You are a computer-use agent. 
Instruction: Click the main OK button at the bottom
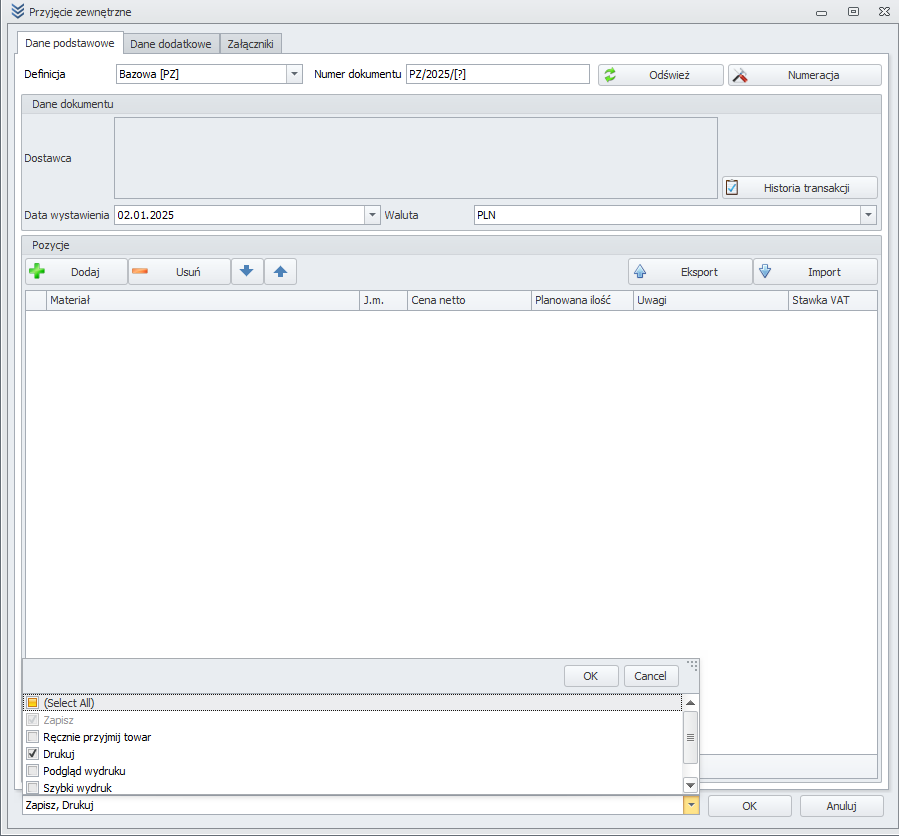(749, 806)
